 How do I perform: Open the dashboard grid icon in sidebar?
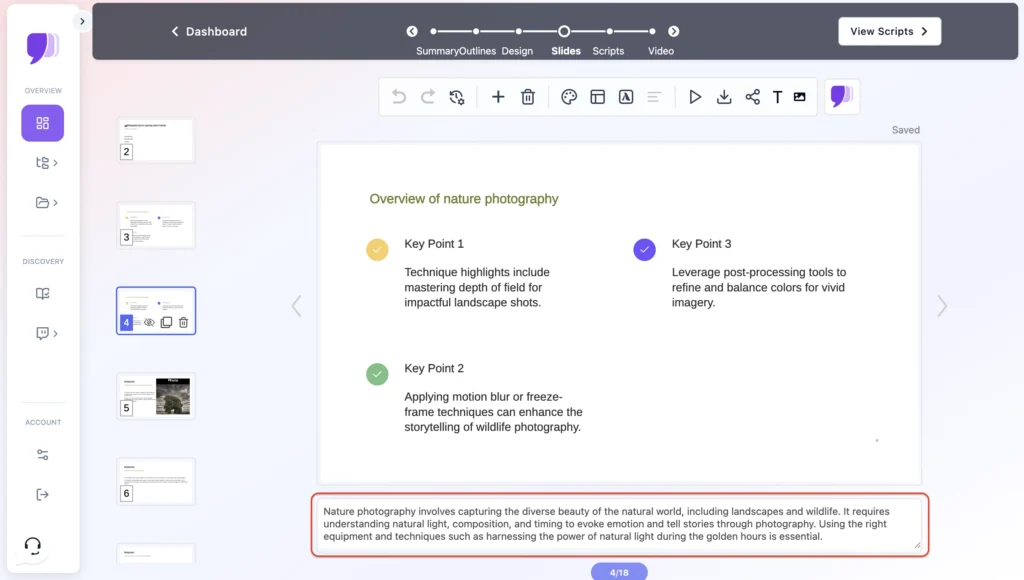(42, 123)
